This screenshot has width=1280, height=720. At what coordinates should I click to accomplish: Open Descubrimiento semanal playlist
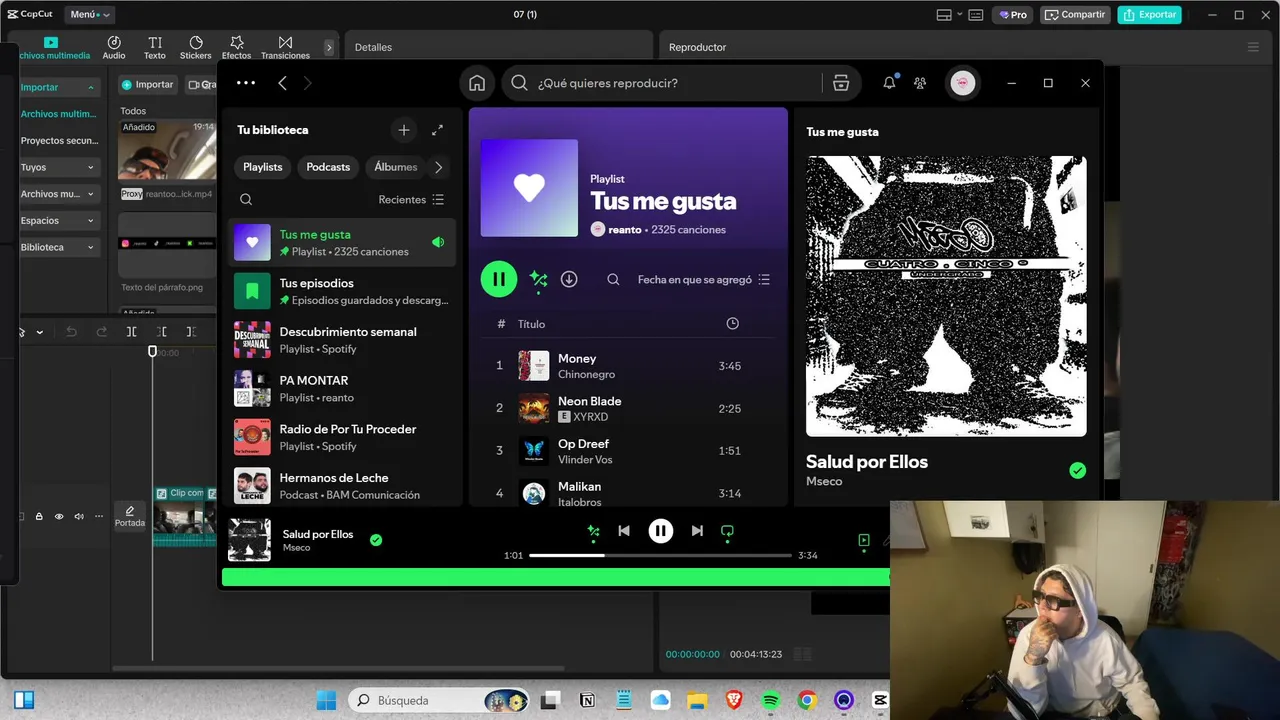click(342, 340)
